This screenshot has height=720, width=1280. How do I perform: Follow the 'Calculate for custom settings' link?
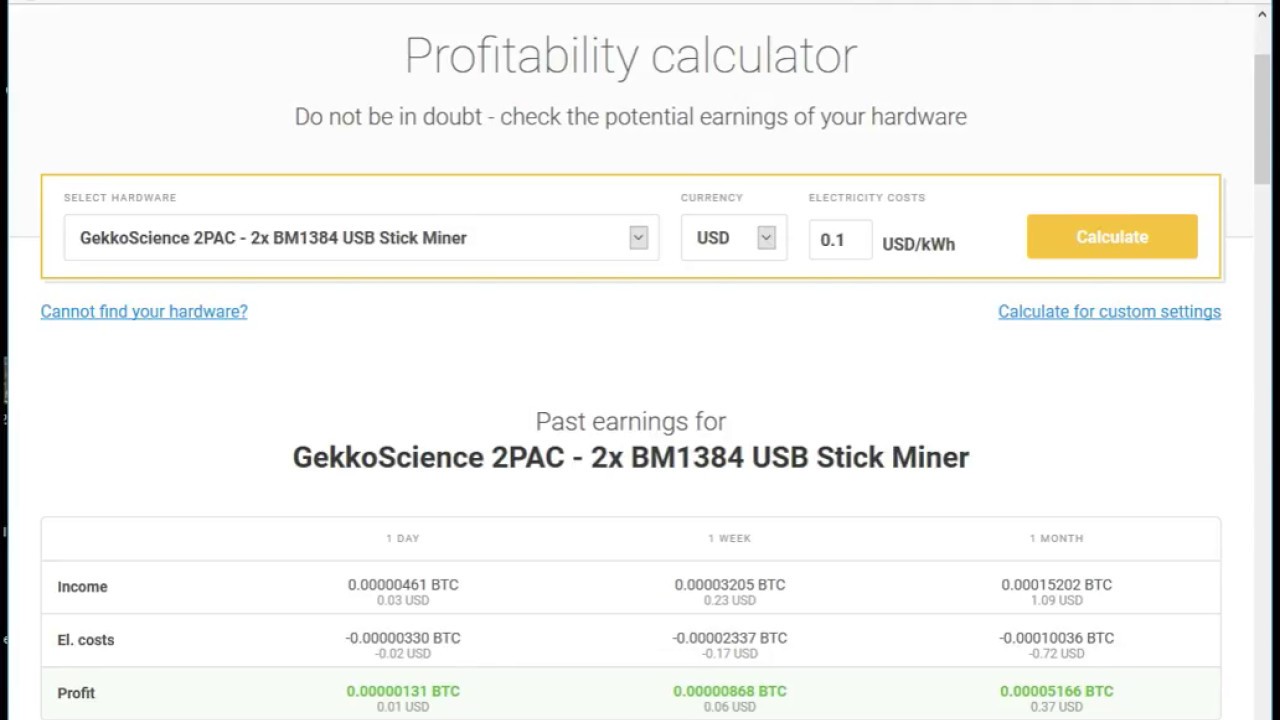[x=1109, y=311]
